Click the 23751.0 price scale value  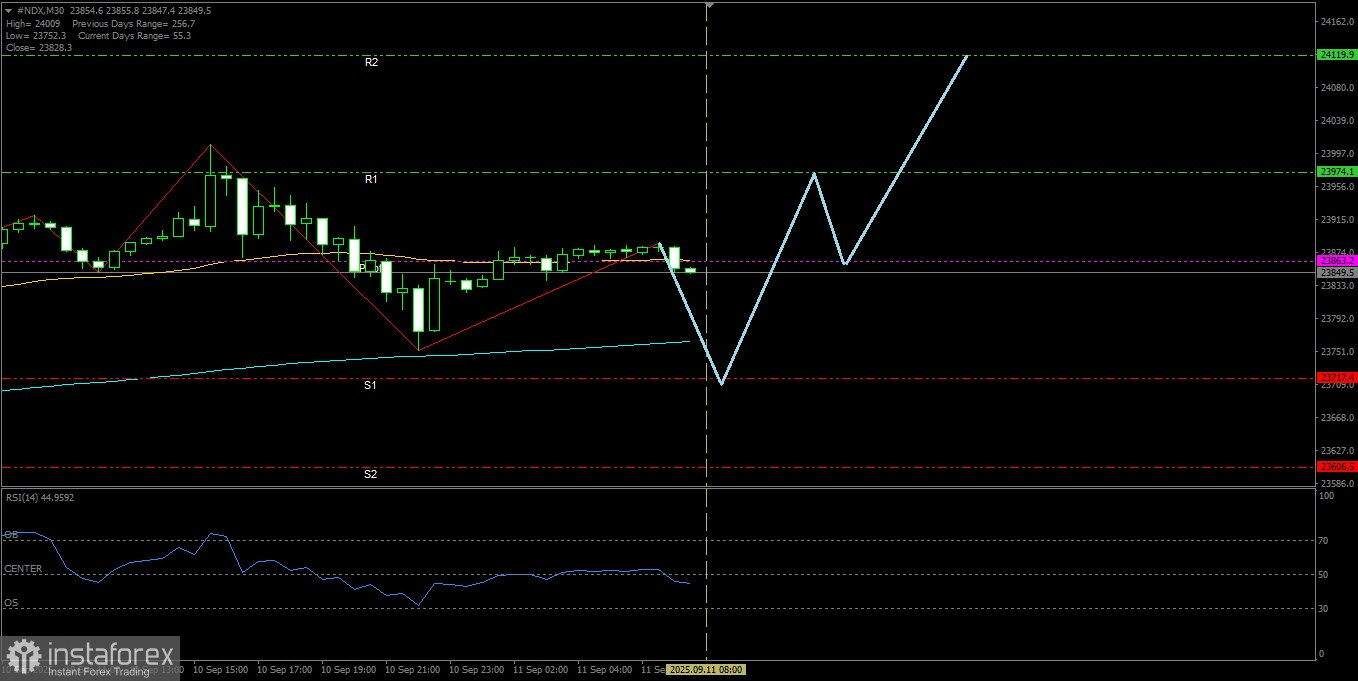click(1337, 352)
